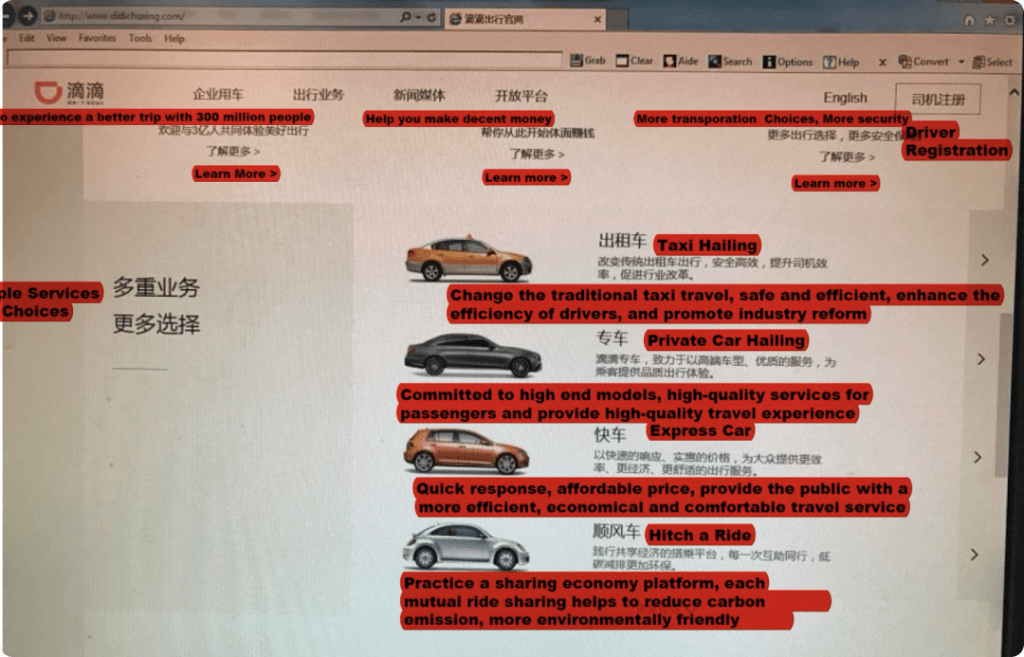Screen dimensions: 1024x657
Task: Expand the arrow on the 快车 row
Action: 978,457
